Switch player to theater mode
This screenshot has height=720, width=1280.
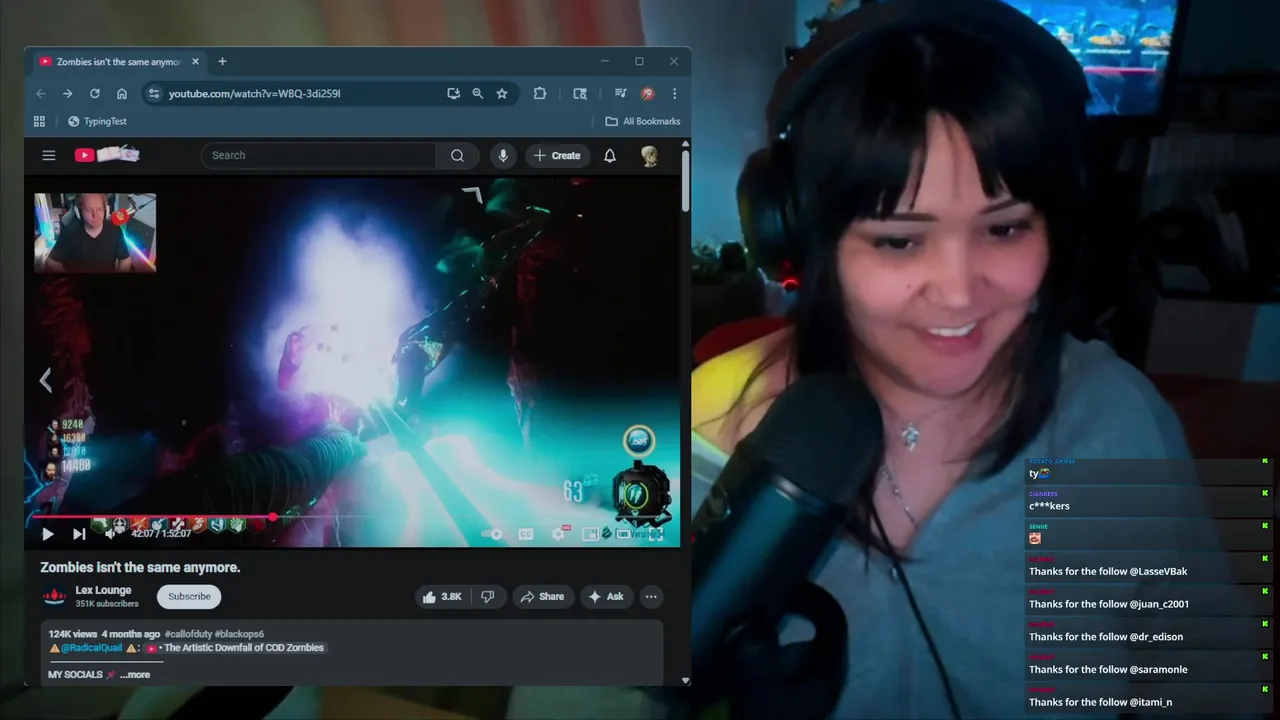[624, 534]
